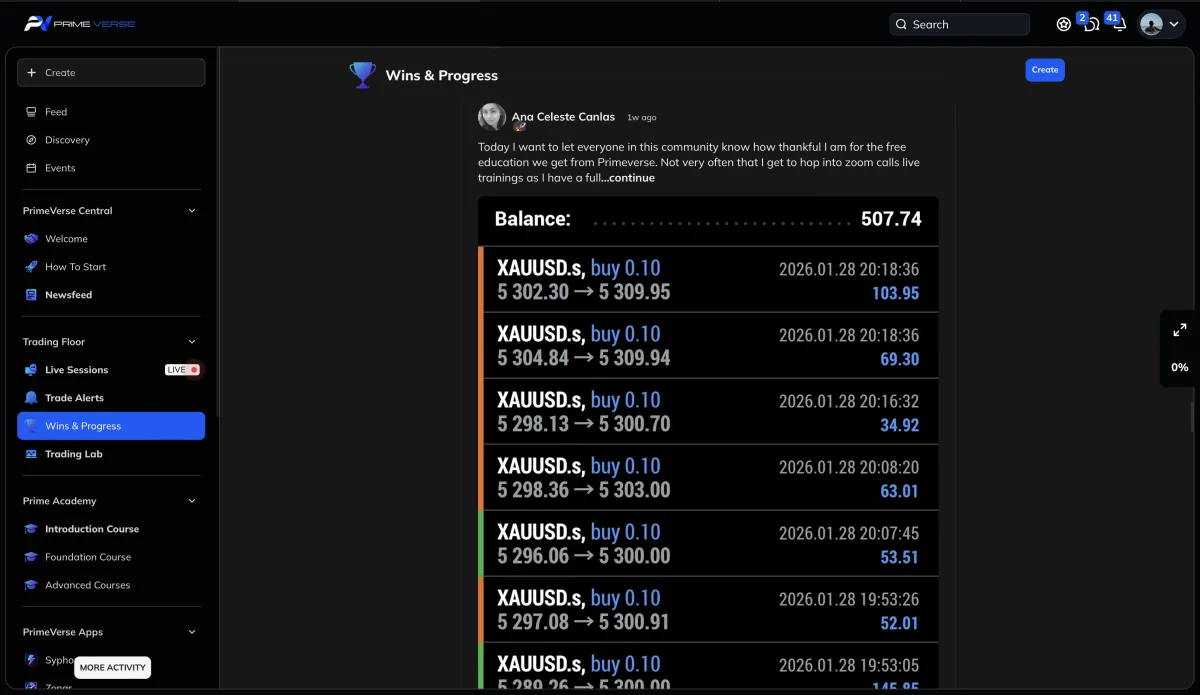
Task: Click the sidebar plus Create button
Action: 111,72
